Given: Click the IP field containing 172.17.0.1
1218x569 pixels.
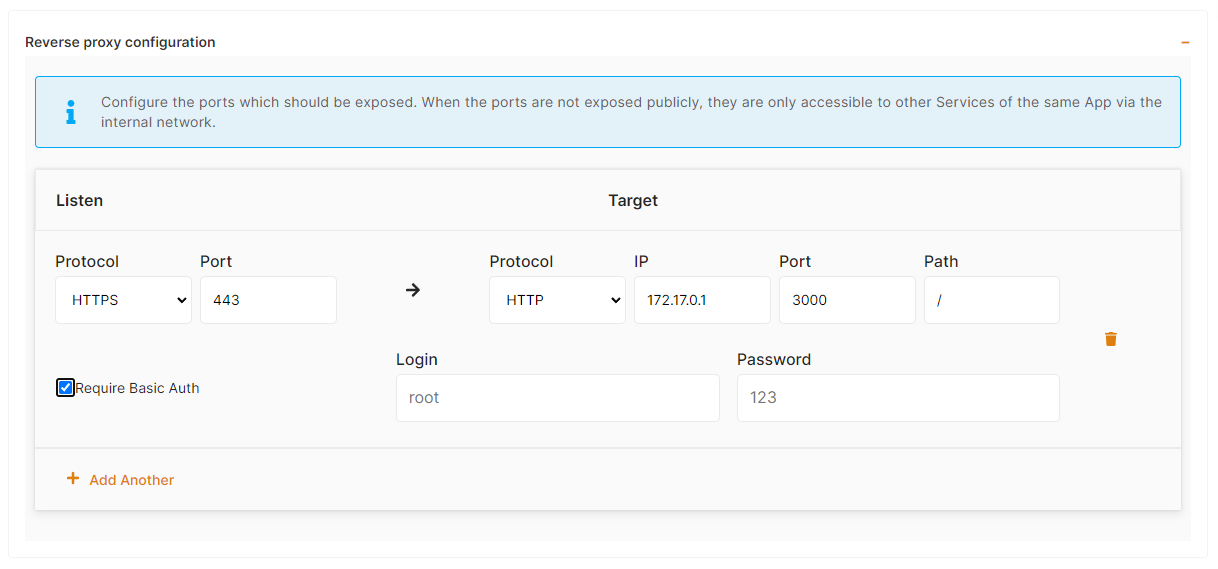Looking at the screenshot, I should pyautogui.click(x=702, y=300).
